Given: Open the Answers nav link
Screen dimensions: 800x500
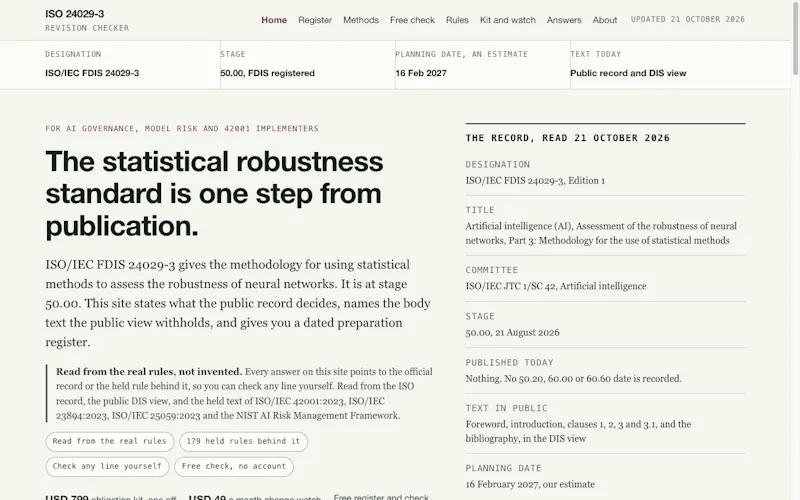Looking at the screenshot, I should click(564, 20).
